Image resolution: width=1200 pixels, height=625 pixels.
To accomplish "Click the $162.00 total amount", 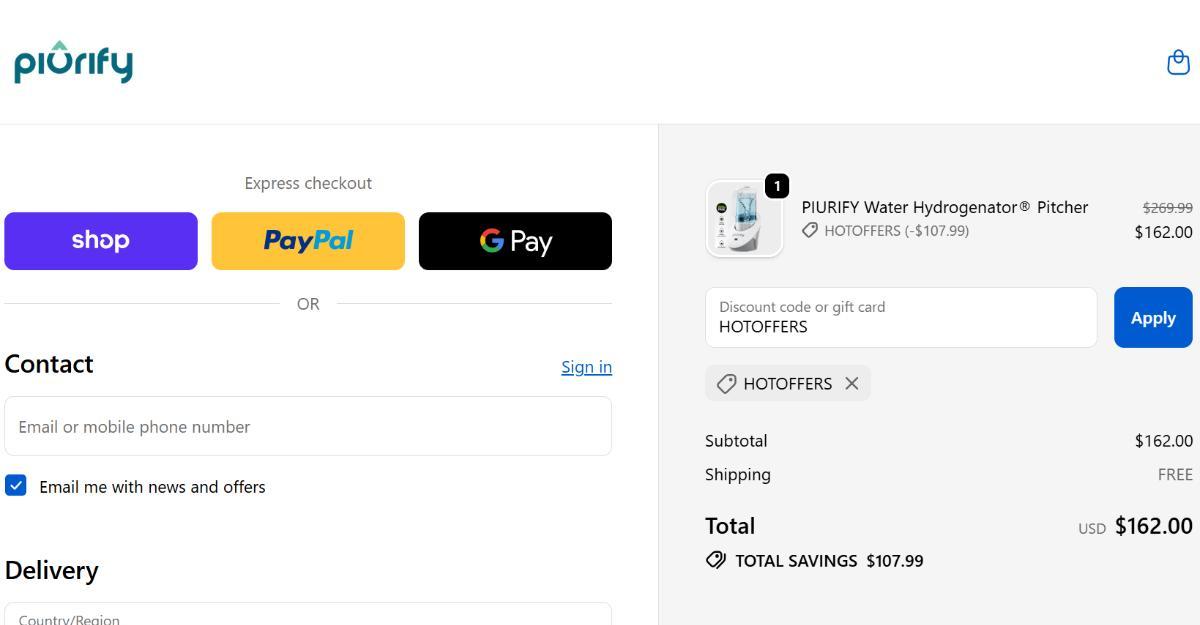I will click(1153, 526).
